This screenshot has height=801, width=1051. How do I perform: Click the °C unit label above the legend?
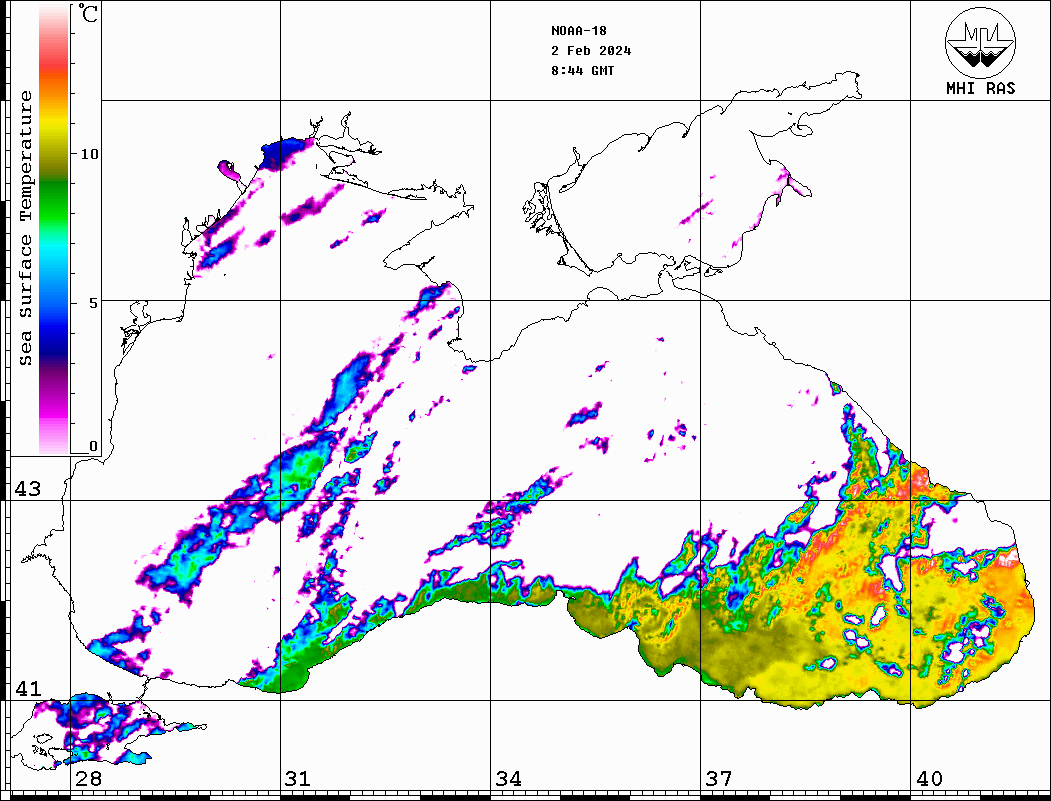coord(89,15)
